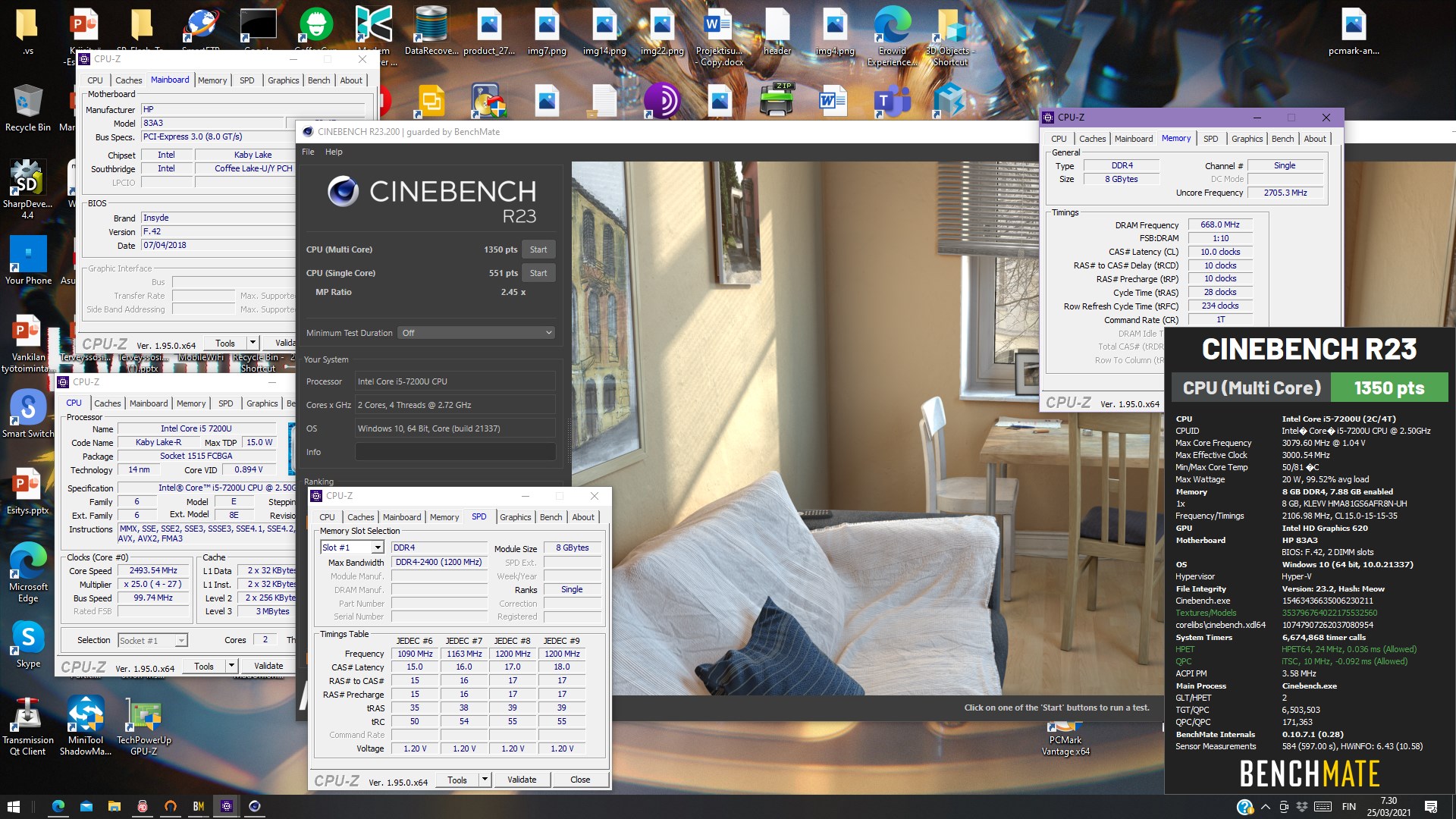
Task: Open the Google Slides yellow desktop shortcut
Action: point(431,101)
